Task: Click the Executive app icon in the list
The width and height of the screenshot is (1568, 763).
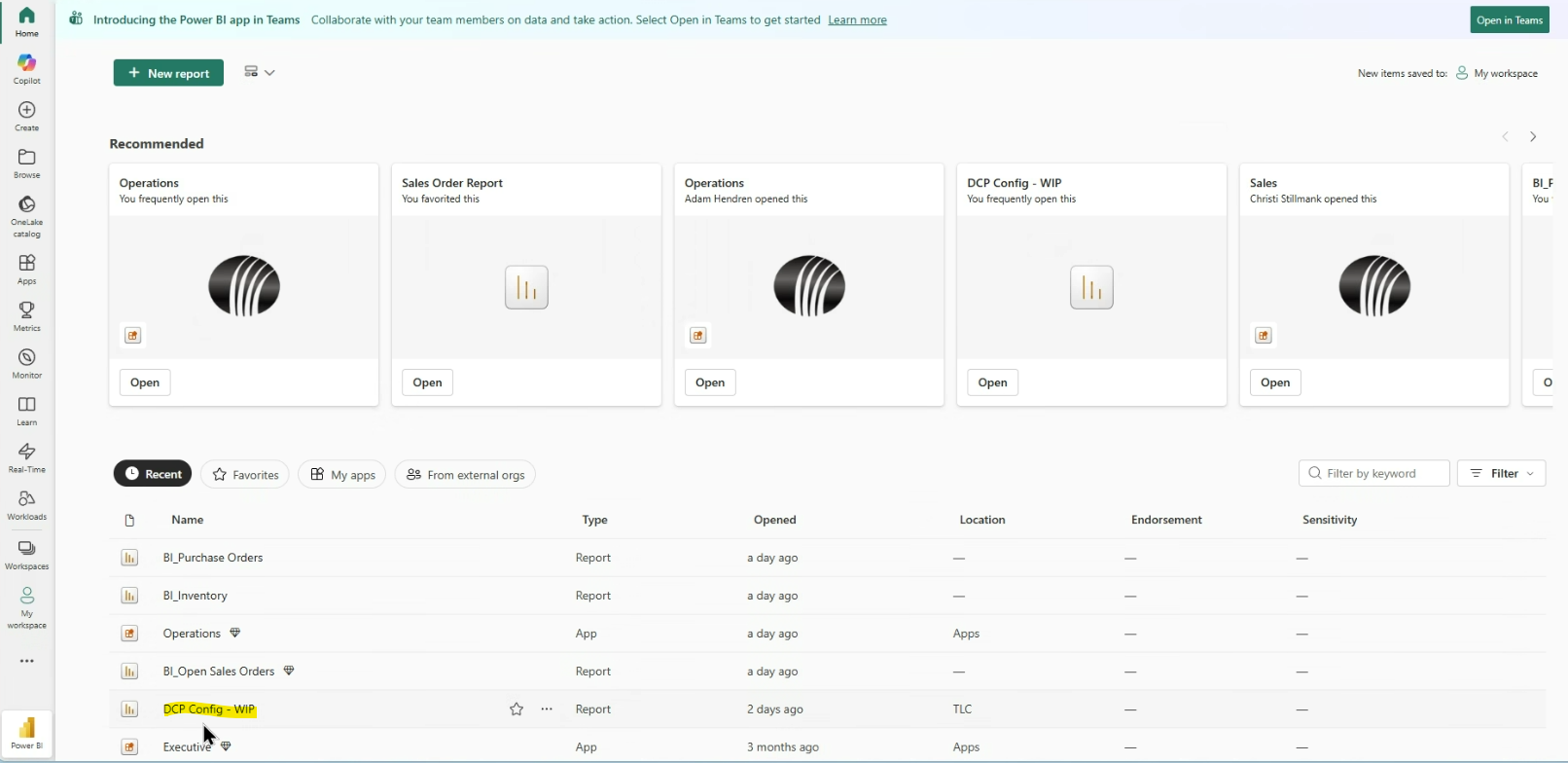Action: [129, 747]
